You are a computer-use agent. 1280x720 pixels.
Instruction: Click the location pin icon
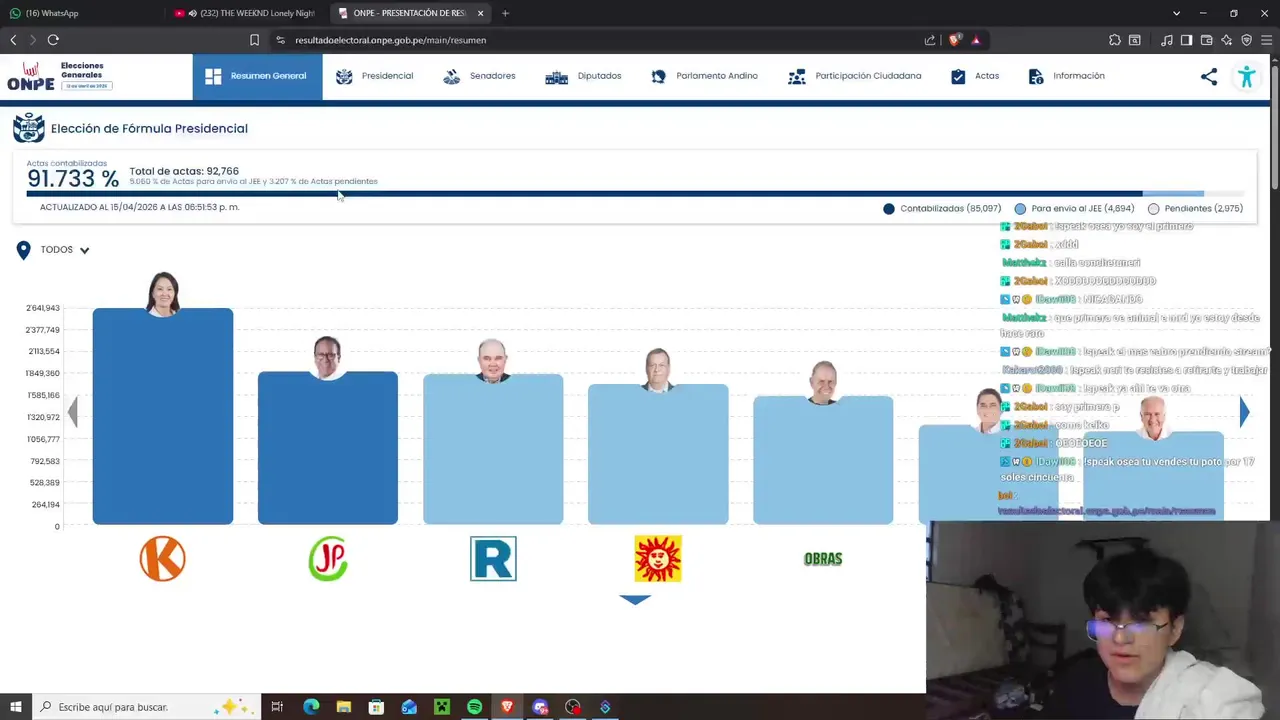tap(23, 250)
